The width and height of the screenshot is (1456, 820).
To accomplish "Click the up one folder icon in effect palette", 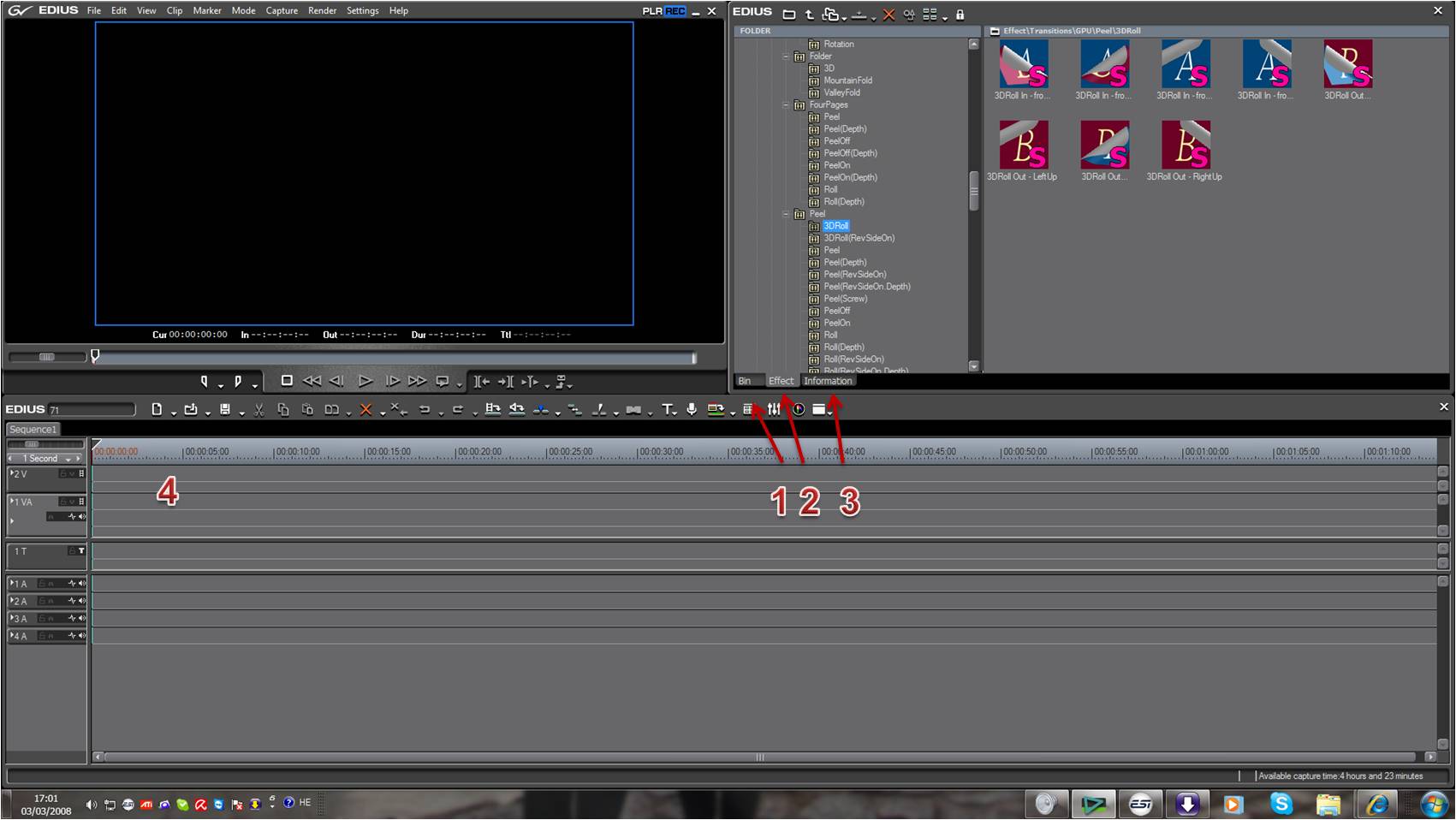I will (809, 15).
